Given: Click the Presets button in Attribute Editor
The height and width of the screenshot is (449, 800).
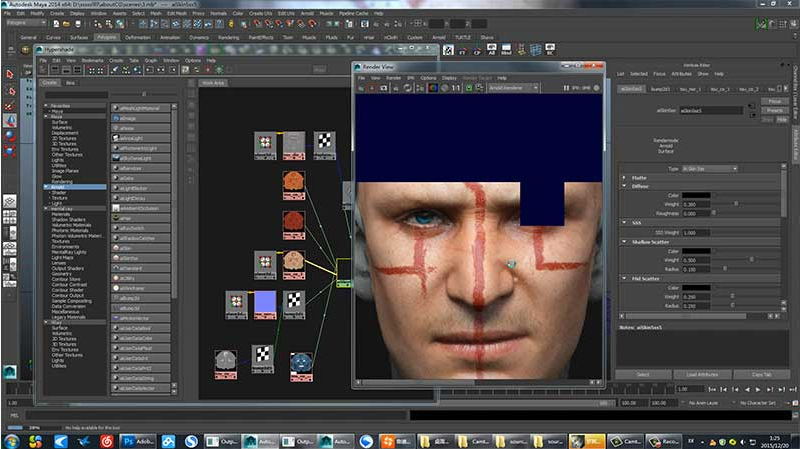Looking at the screenshot, I should click(x=774, y=110).
